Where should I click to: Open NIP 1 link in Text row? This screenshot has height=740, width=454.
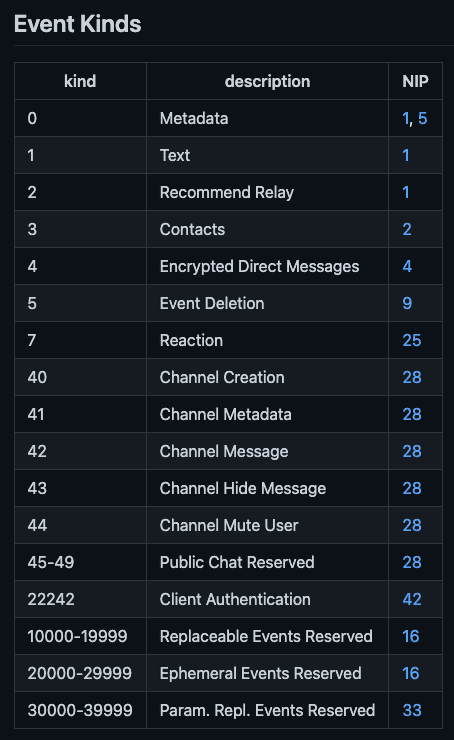(x=406, y=155)
